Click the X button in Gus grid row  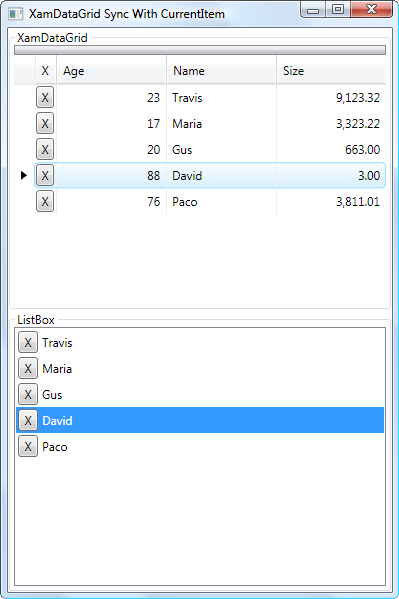pos(45,149)
